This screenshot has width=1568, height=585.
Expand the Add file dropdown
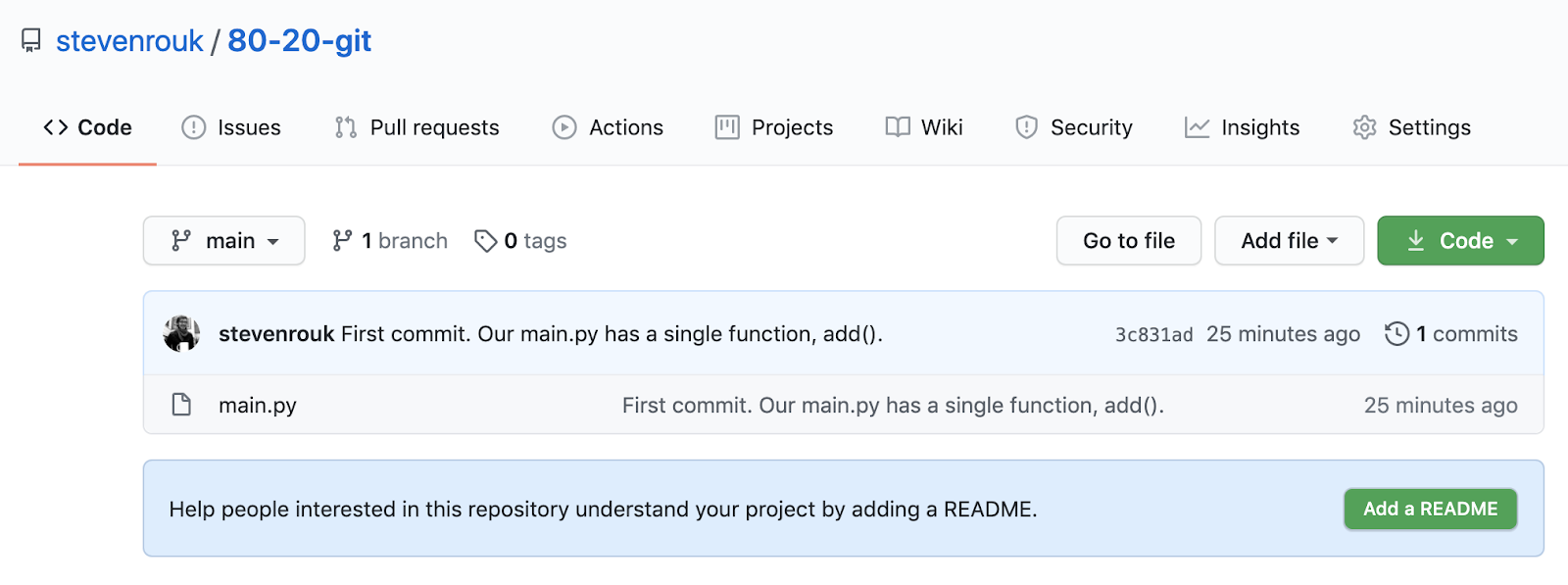1289,241
